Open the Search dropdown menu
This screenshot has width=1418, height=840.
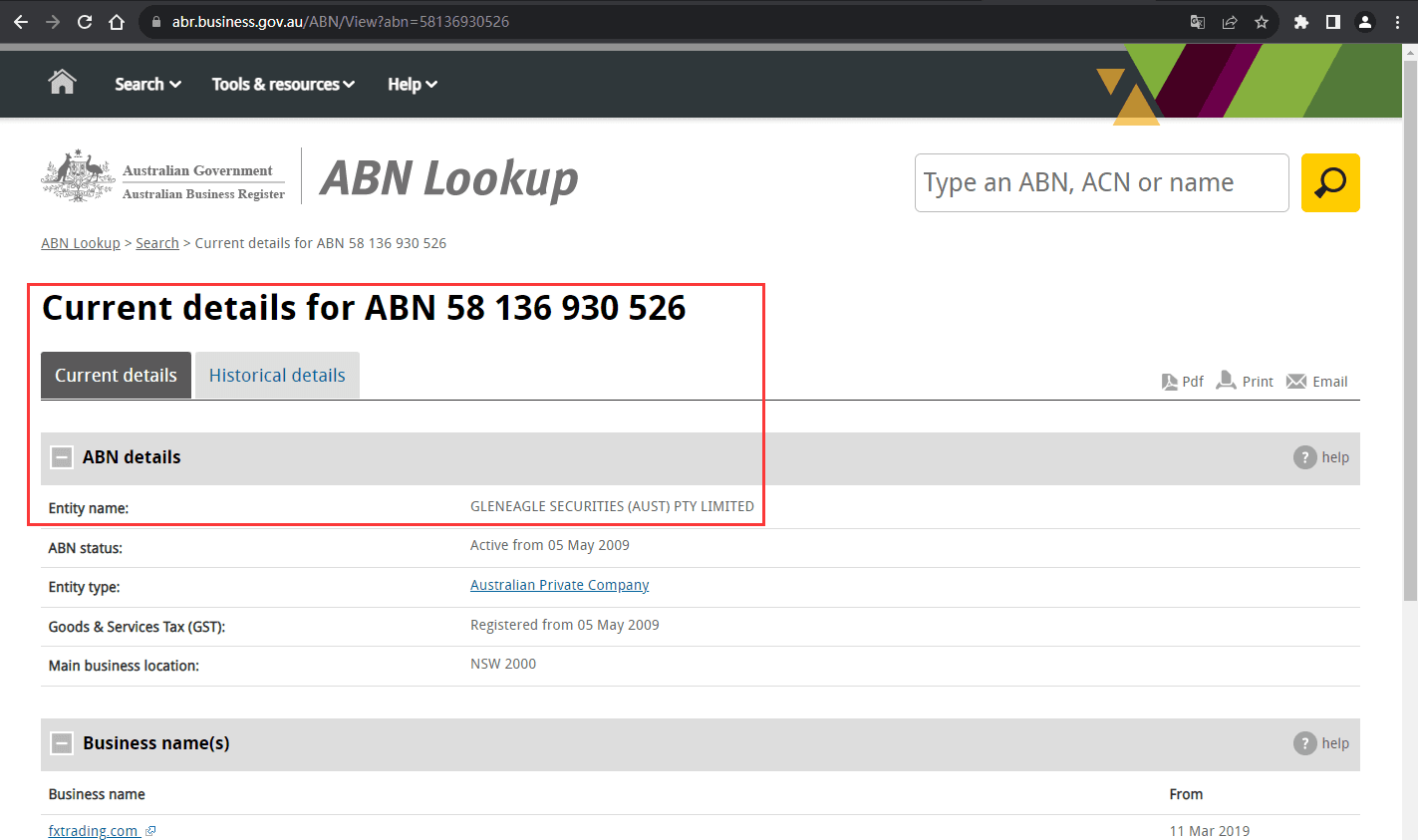pyautogui.click(x=147, y=85)
